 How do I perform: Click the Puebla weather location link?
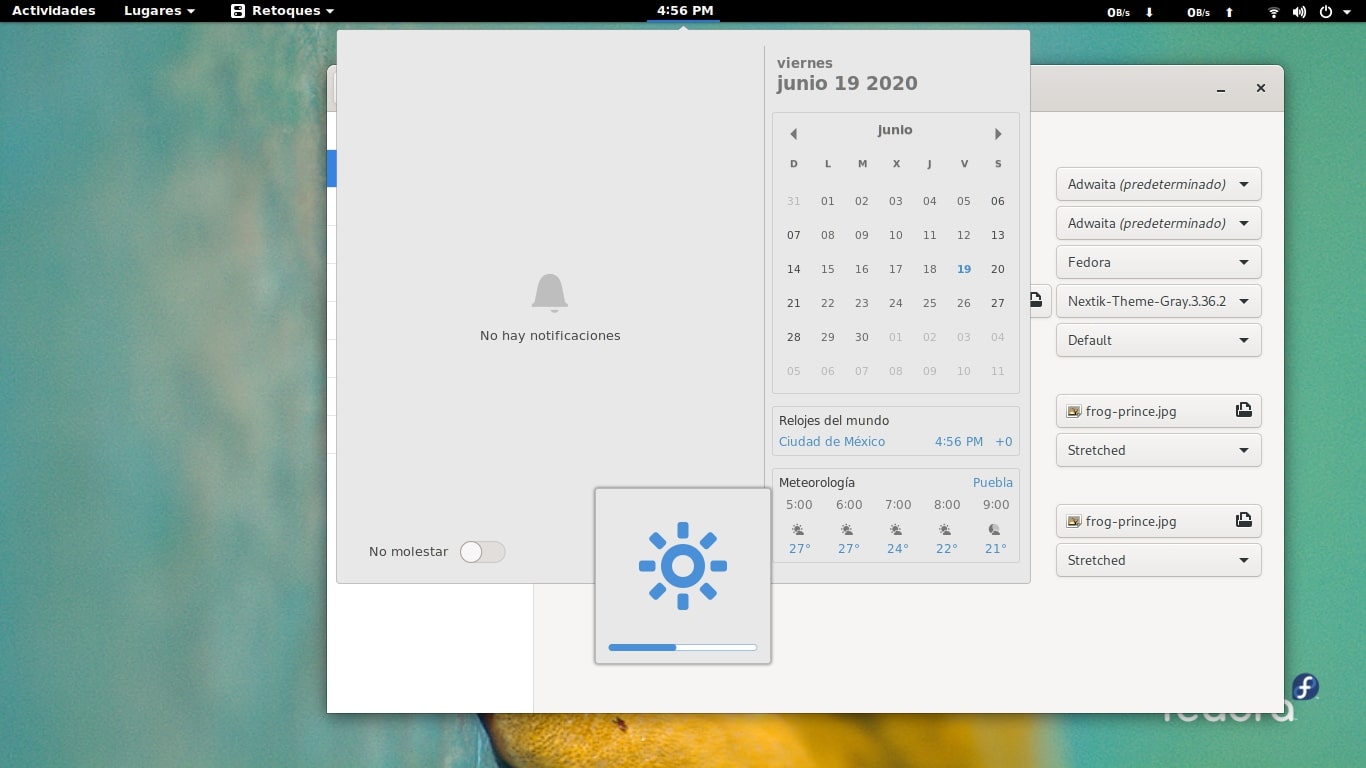[993, 482]
